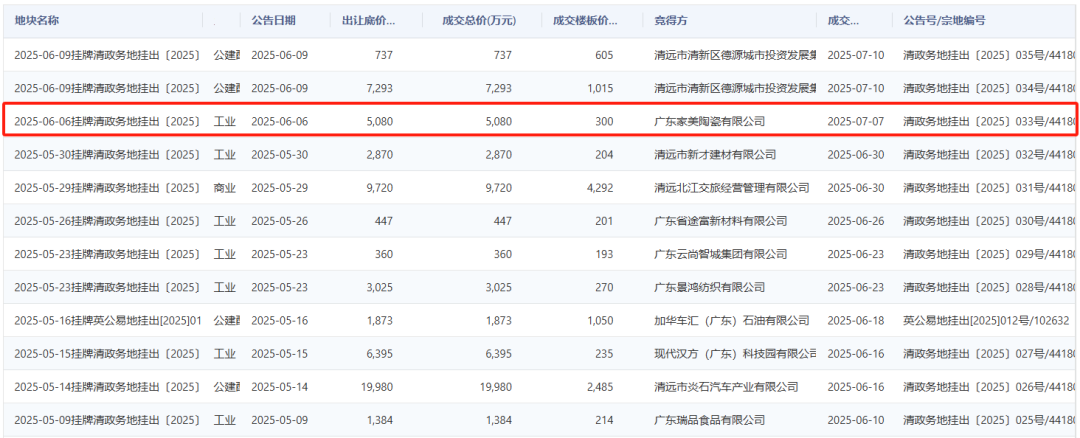Screen dimensions: 1080x438
Task: Sort by the 公告日期 column header
Action: [x=273, y=20]
